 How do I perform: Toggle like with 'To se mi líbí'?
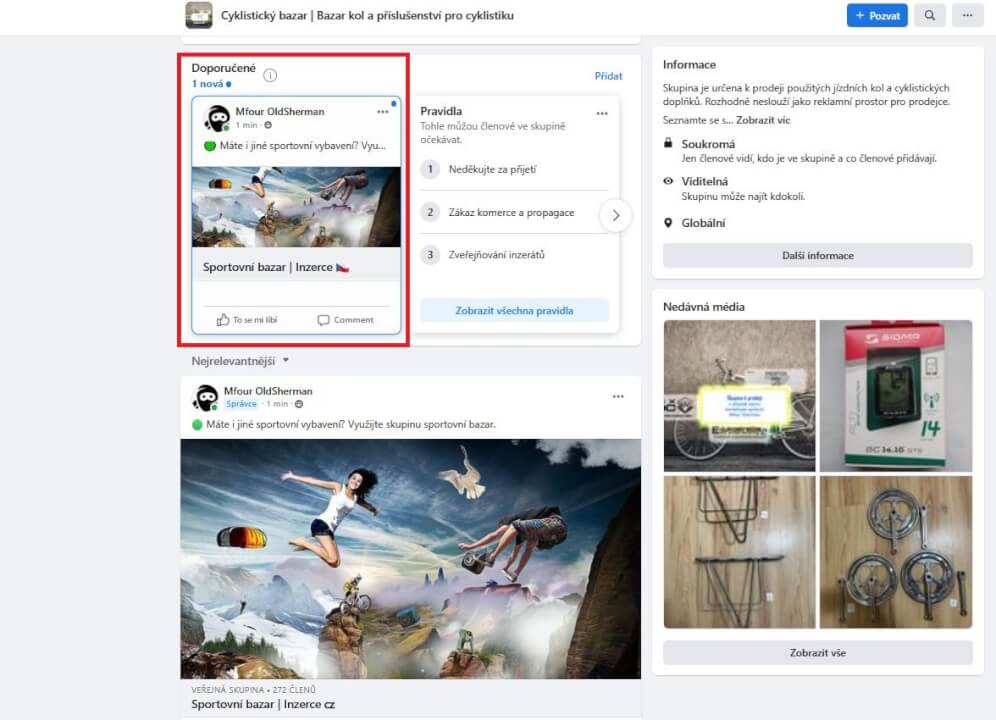click(x=247, y=319)
